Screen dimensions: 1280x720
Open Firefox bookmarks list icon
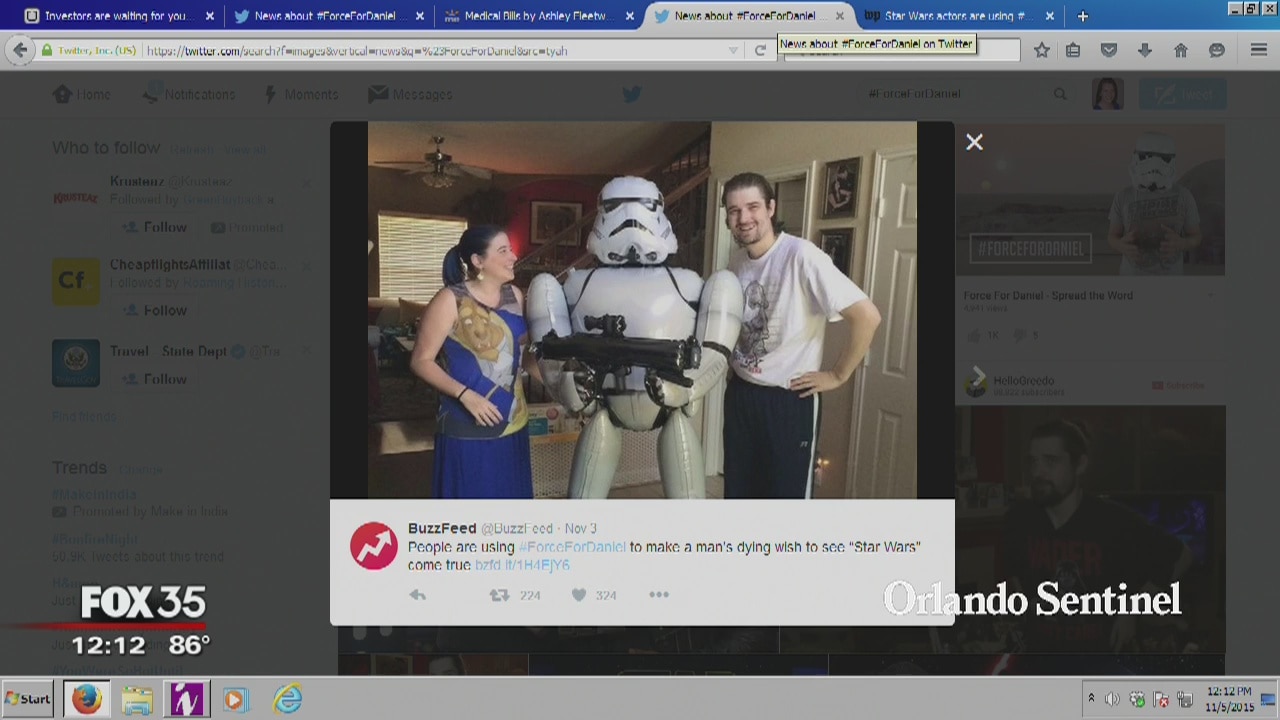tap(1073, 50)
